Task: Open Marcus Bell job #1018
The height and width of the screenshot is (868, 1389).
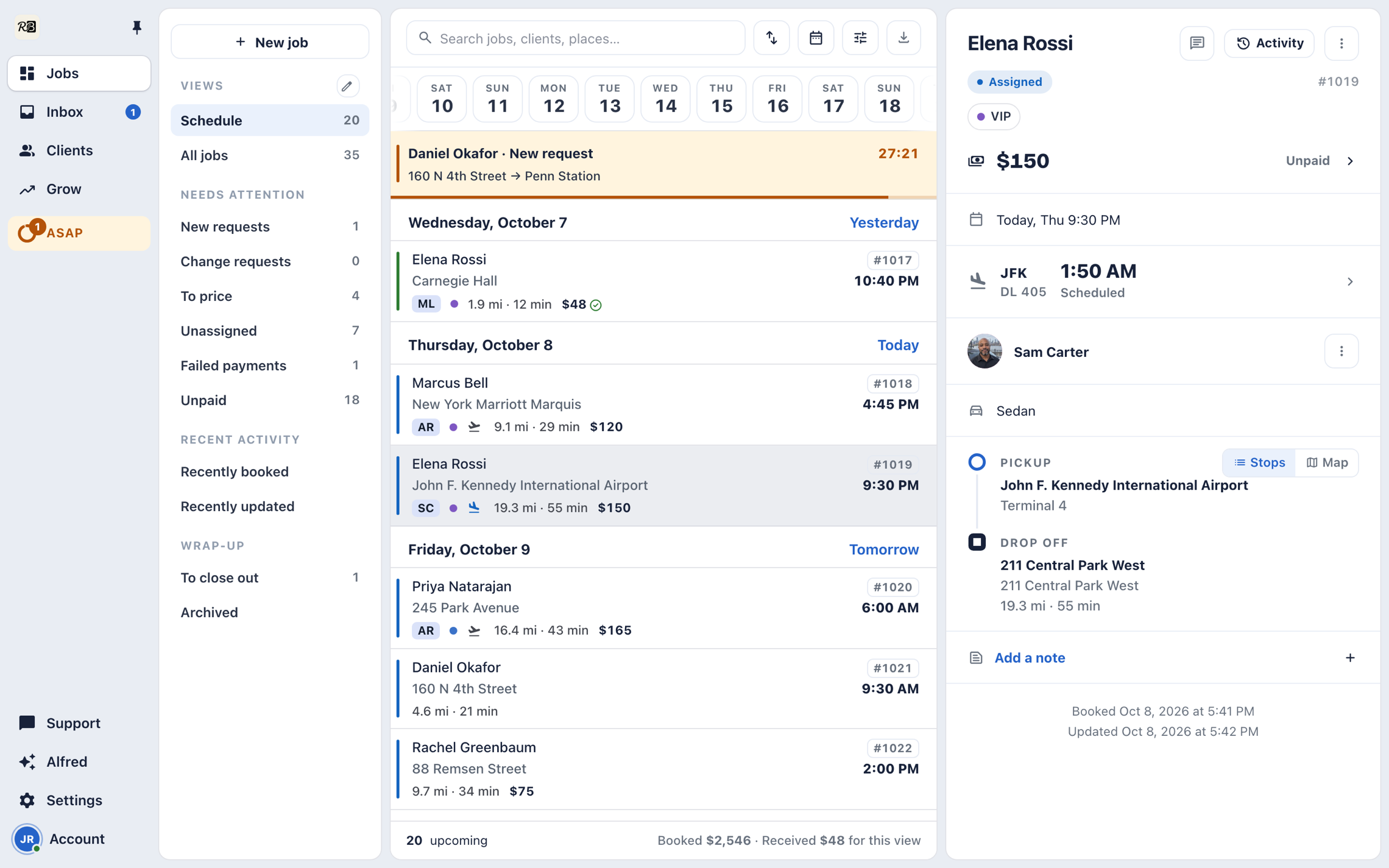Action: 663,405
